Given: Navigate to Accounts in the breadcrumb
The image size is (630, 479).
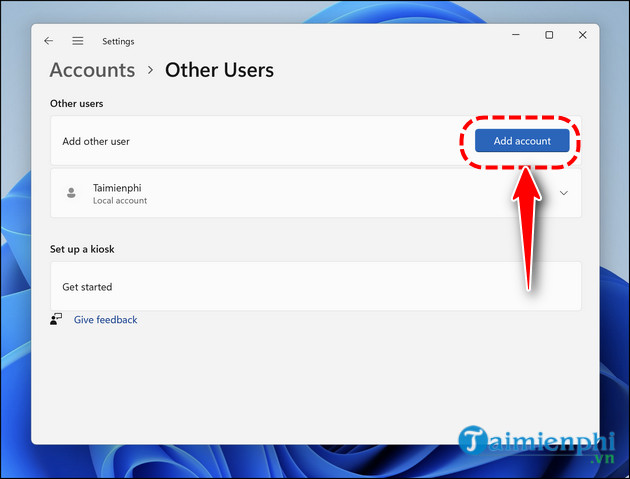Looking at the screenshot, I should (x=92, y=70).
